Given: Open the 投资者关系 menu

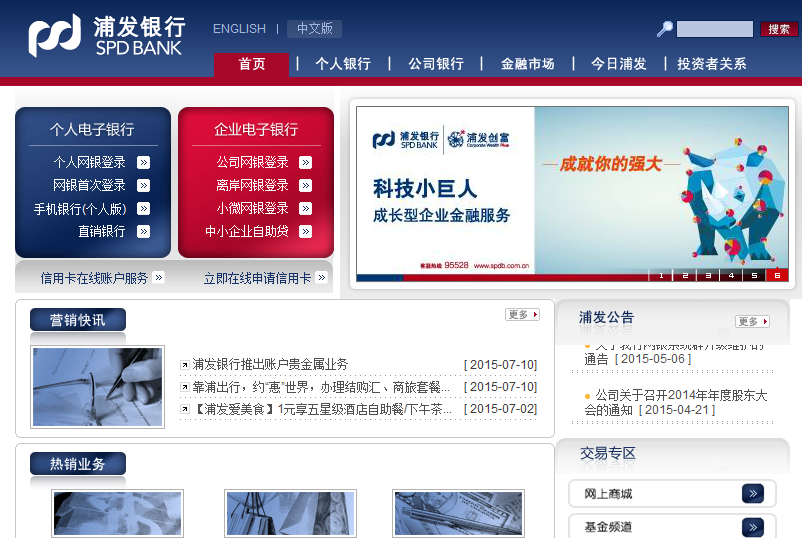Looking at the screenshot, I should [x=711, y=64].
